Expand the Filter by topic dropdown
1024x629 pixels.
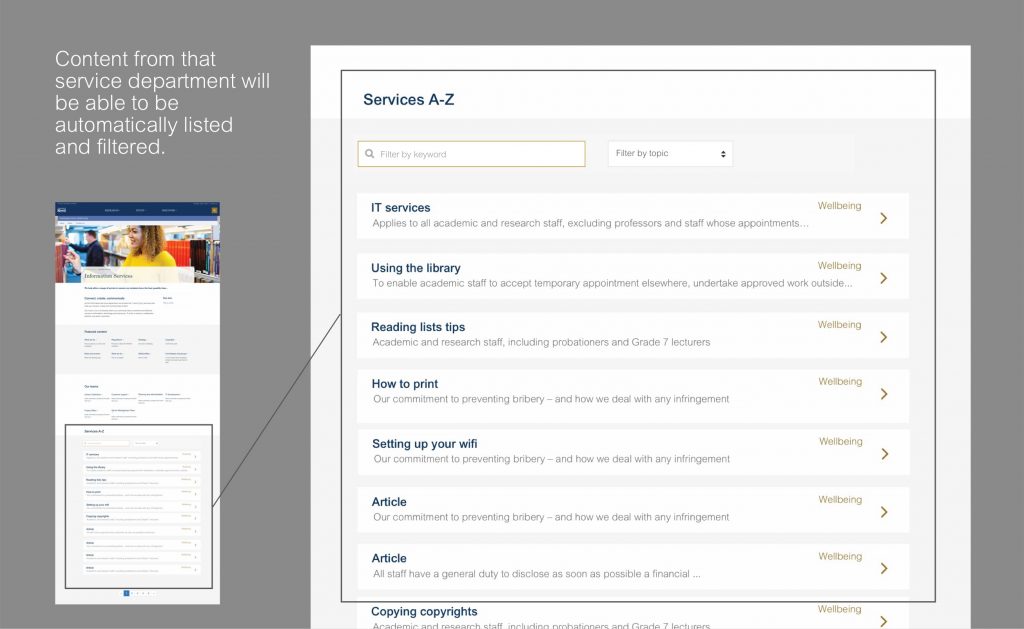(670, 154)
